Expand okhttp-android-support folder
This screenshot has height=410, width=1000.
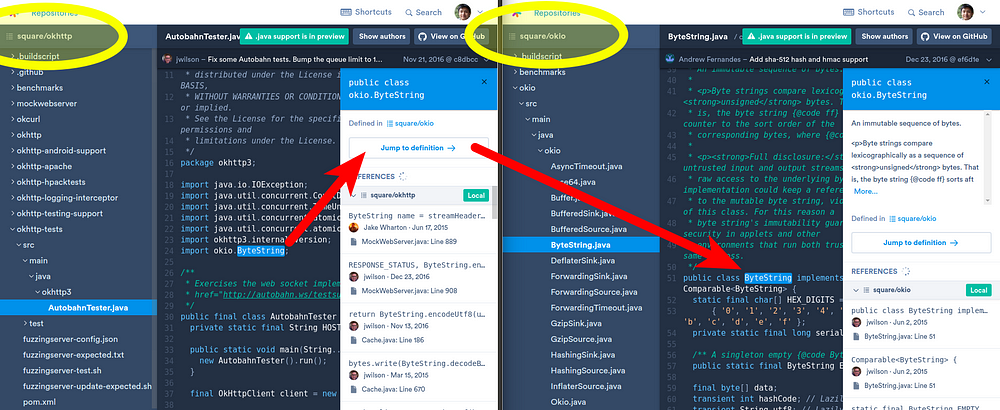pyautogui.click(x=13, y=150)
